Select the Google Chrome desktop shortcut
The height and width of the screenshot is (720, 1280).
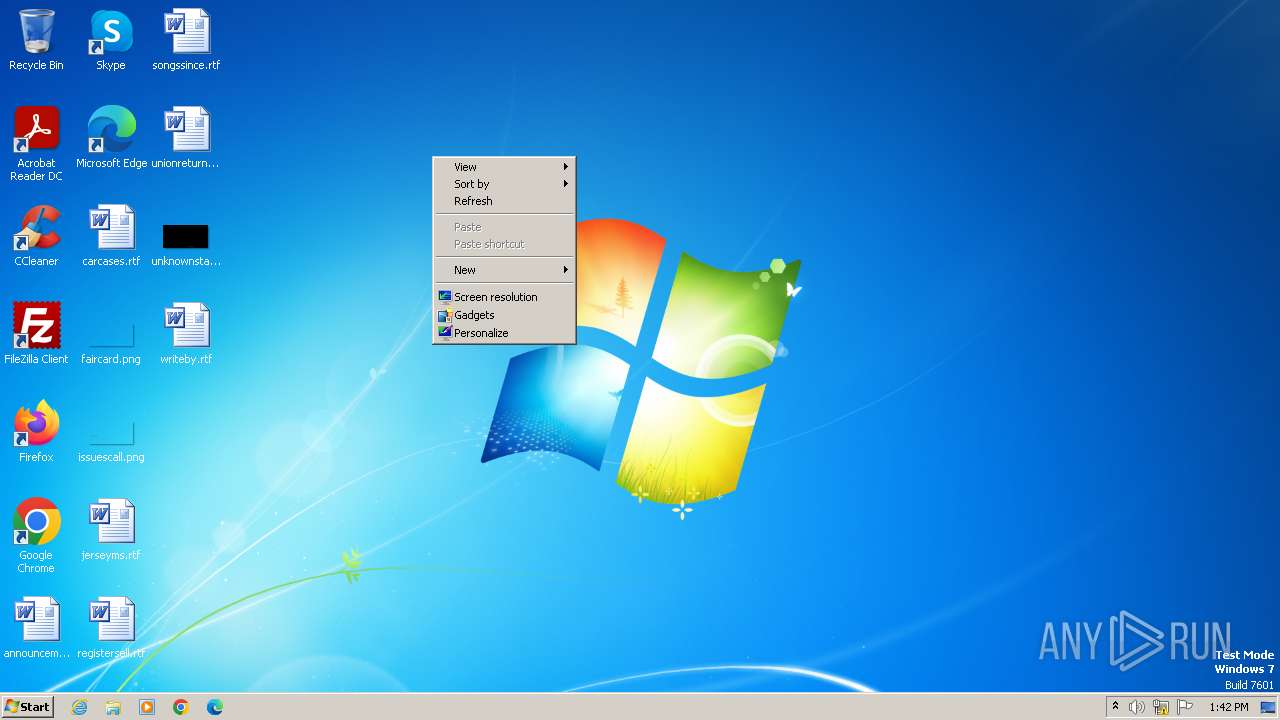(x=36, y=536)
